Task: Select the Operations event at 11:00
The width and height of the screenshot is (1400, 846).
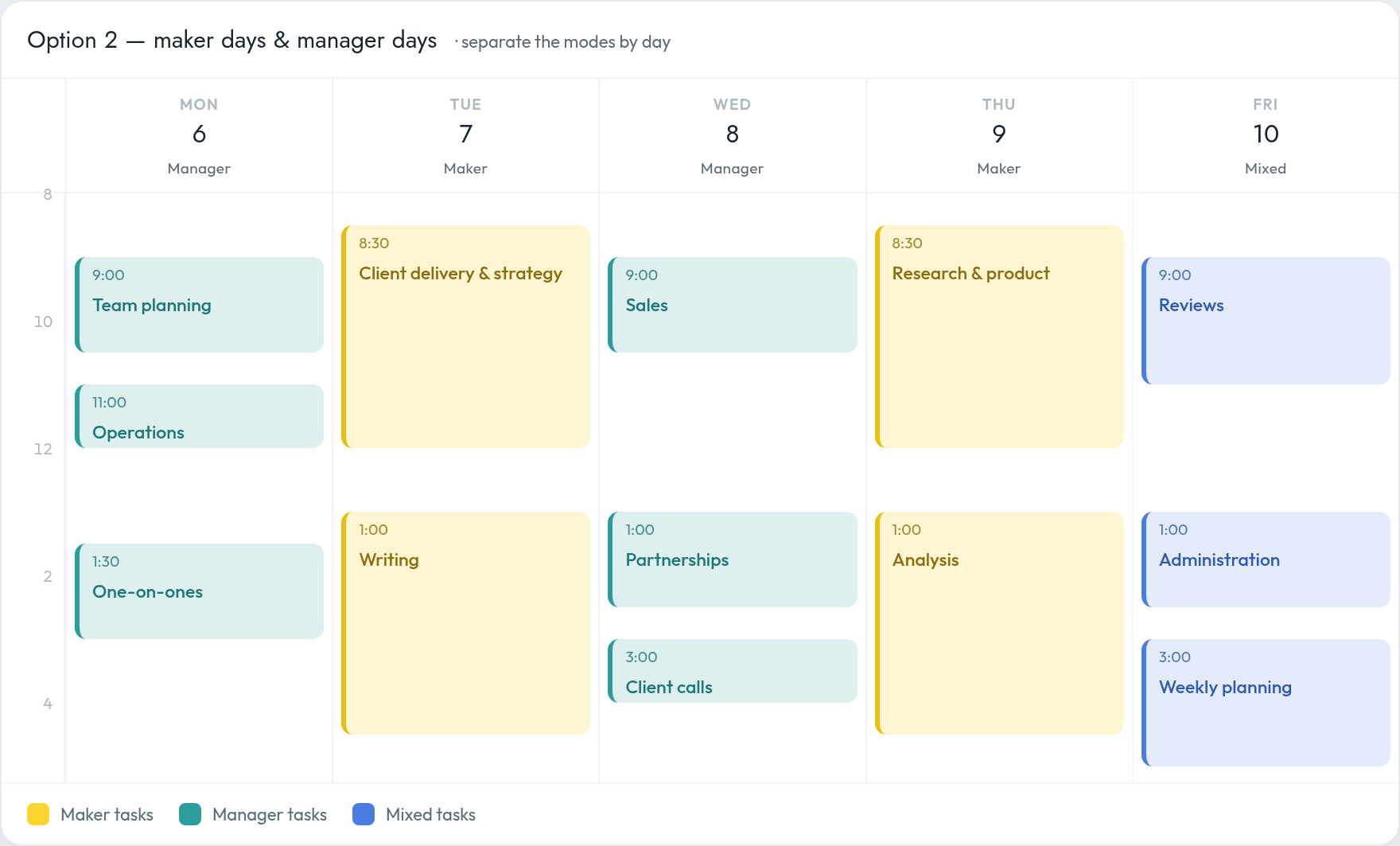Action: [199, 416]
